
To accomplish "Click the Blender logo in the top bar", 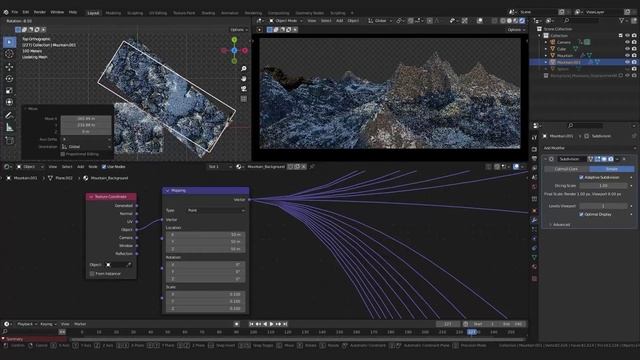I will pyautogui.click(x=6, y=12).
